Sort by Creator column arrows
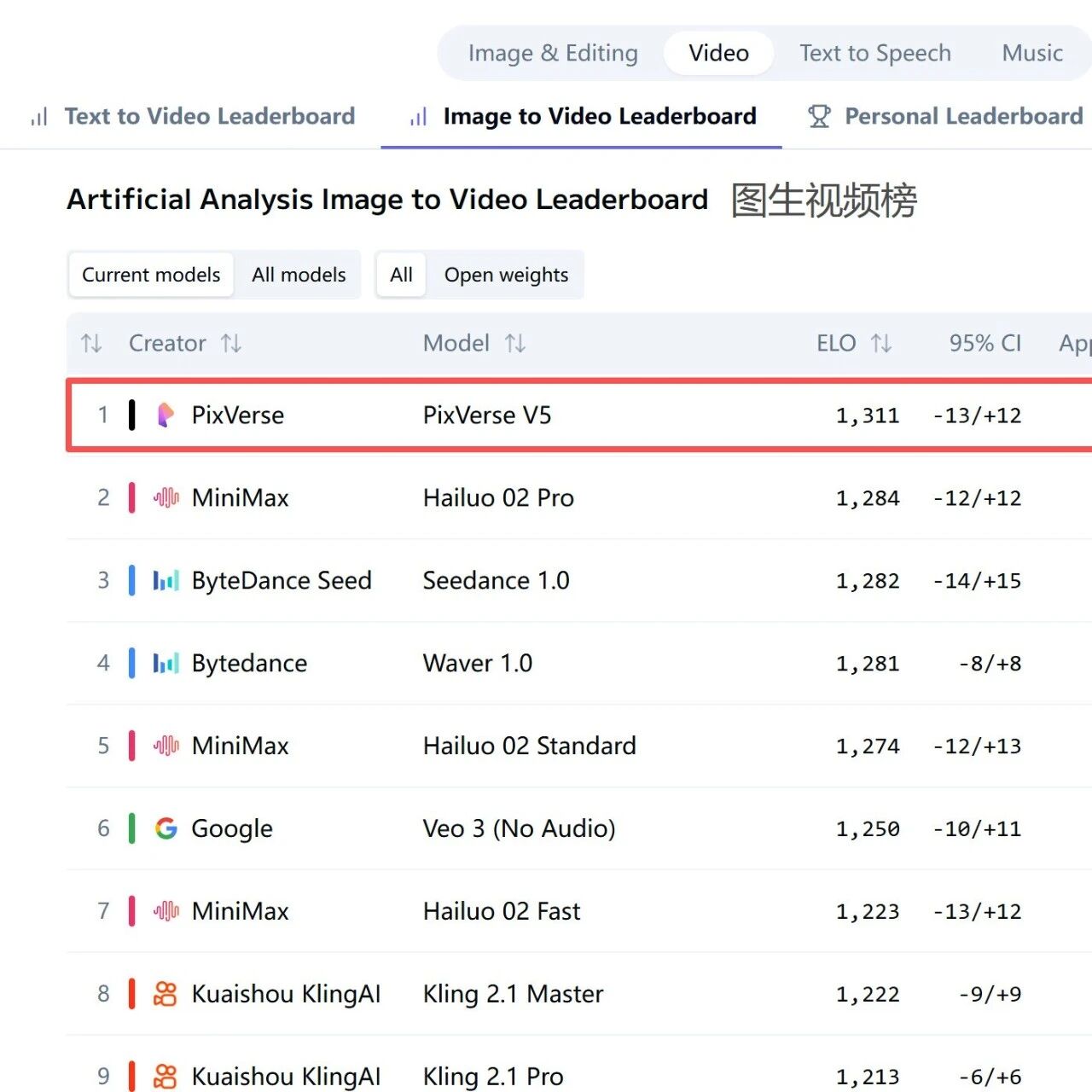1092x1092 pixels. click(x=231, y=343)
